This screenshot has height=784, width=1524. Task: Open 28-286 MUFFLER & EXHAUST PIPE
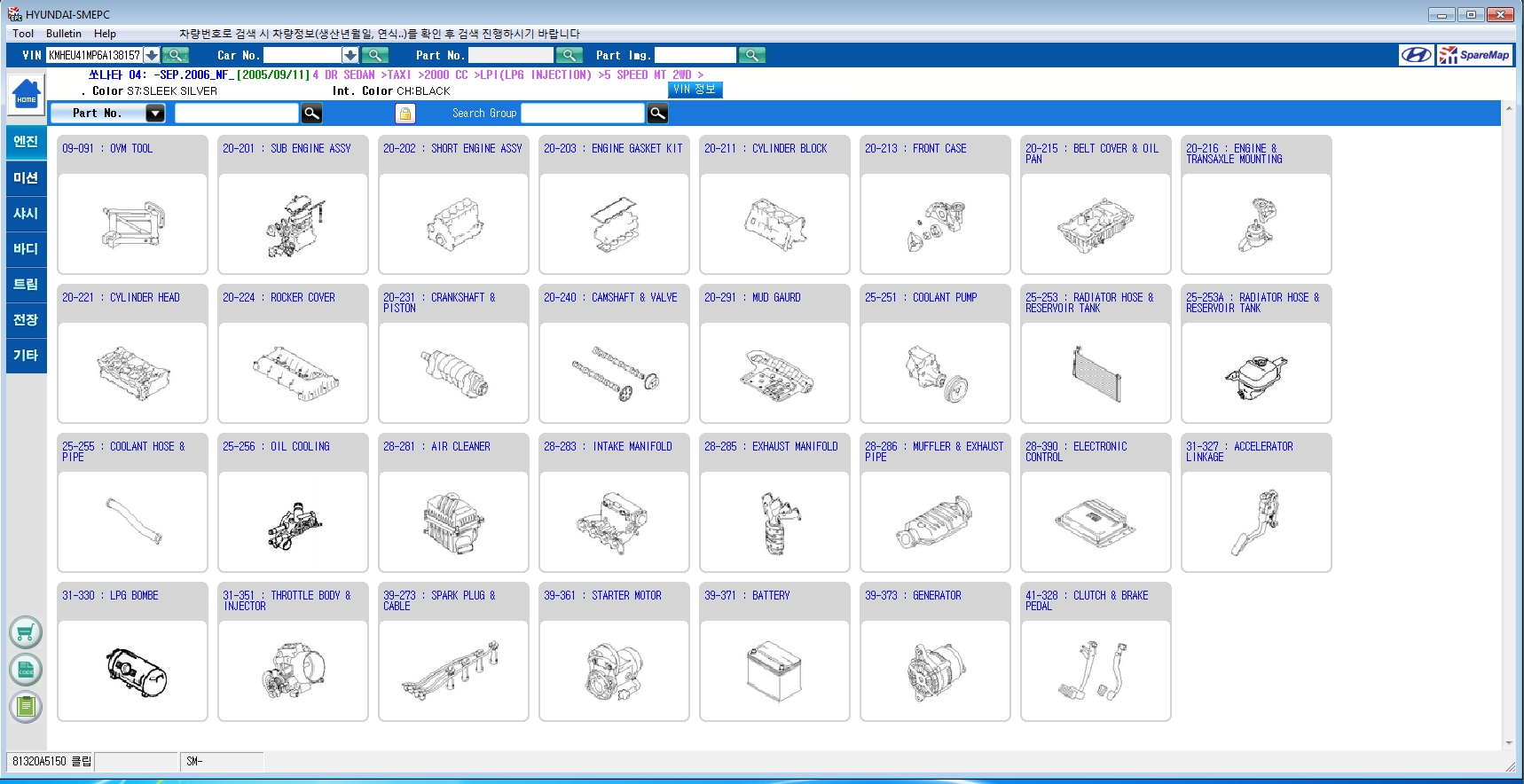pos(935,503)
